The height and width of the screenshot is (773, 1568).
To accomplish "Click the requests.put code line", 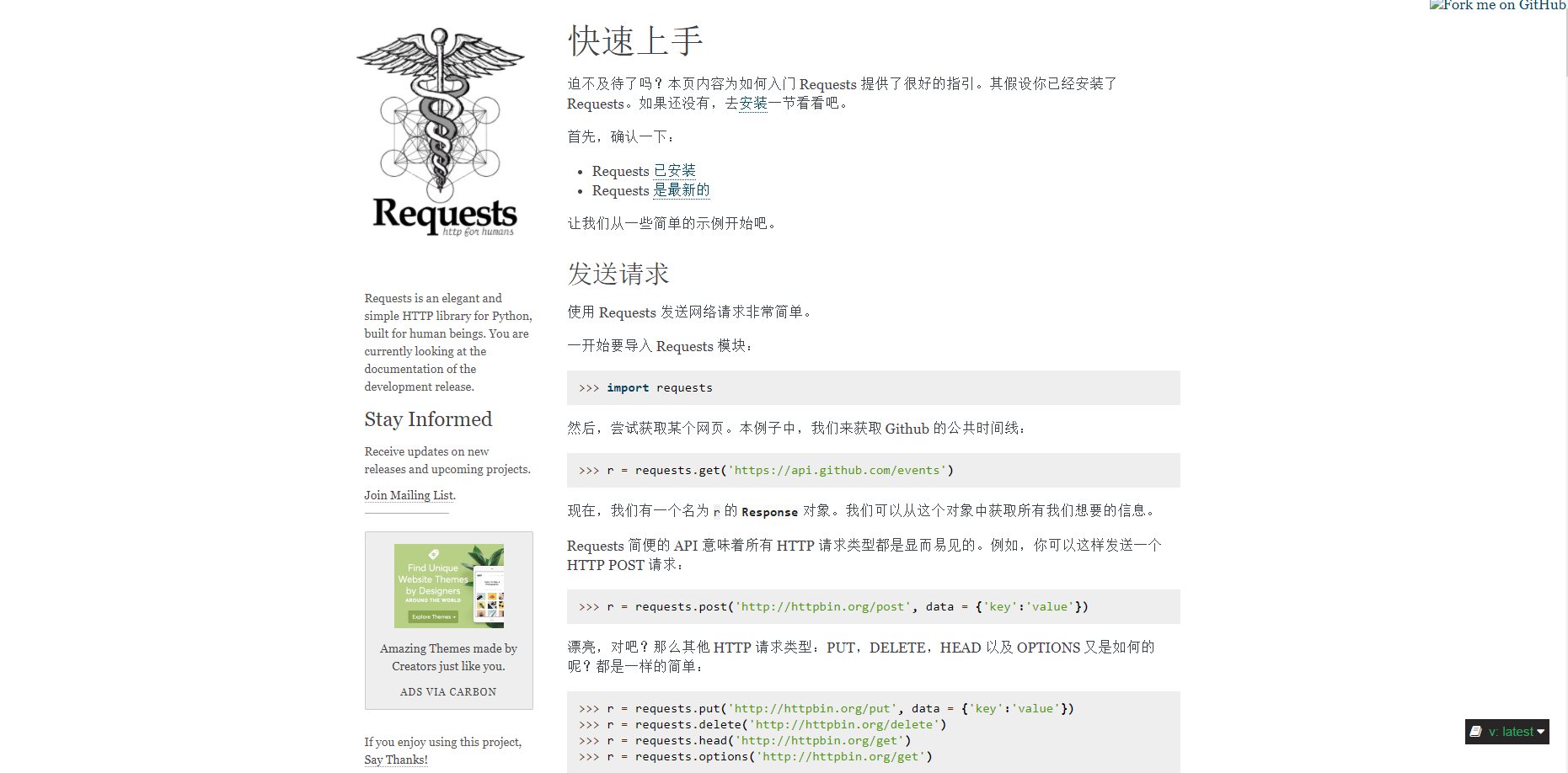I will (826, 709).
